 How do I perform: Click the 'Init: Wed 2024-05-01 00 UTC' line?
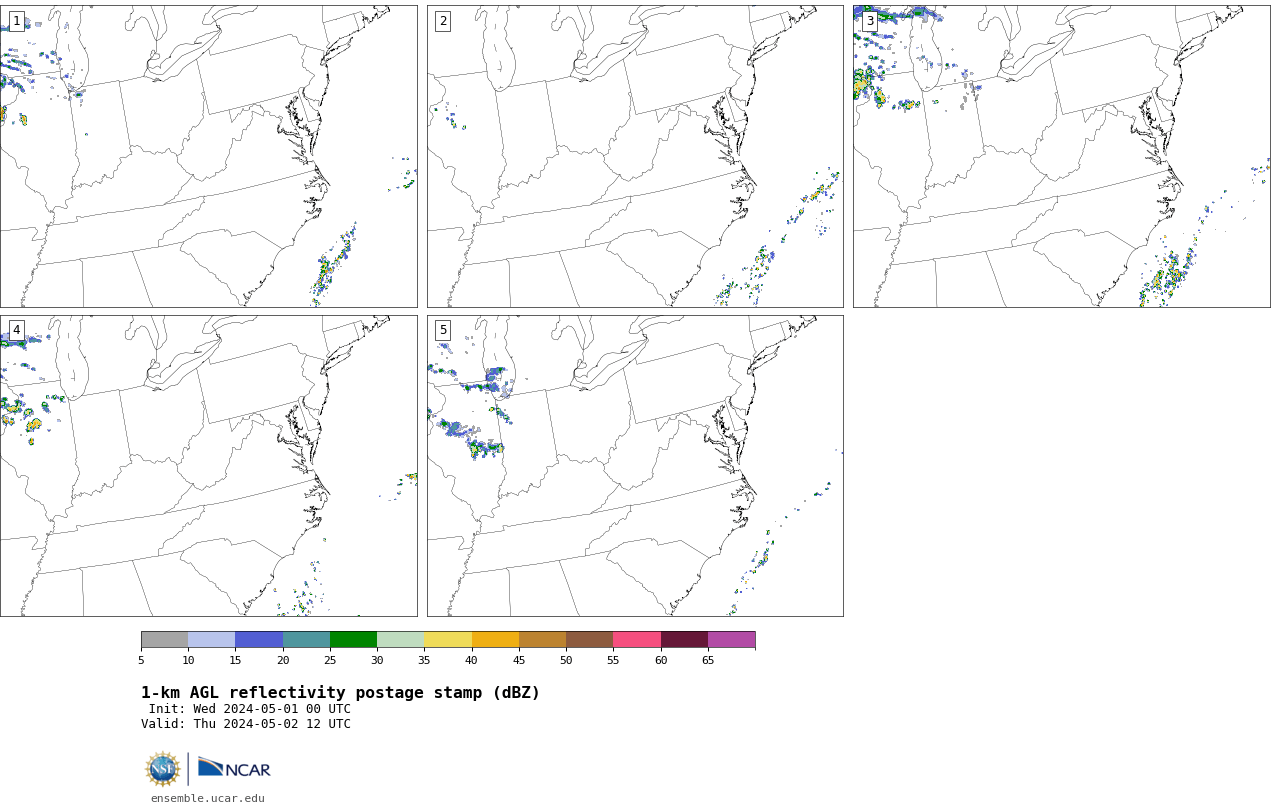pyautogui.click(x=250, y=709)
